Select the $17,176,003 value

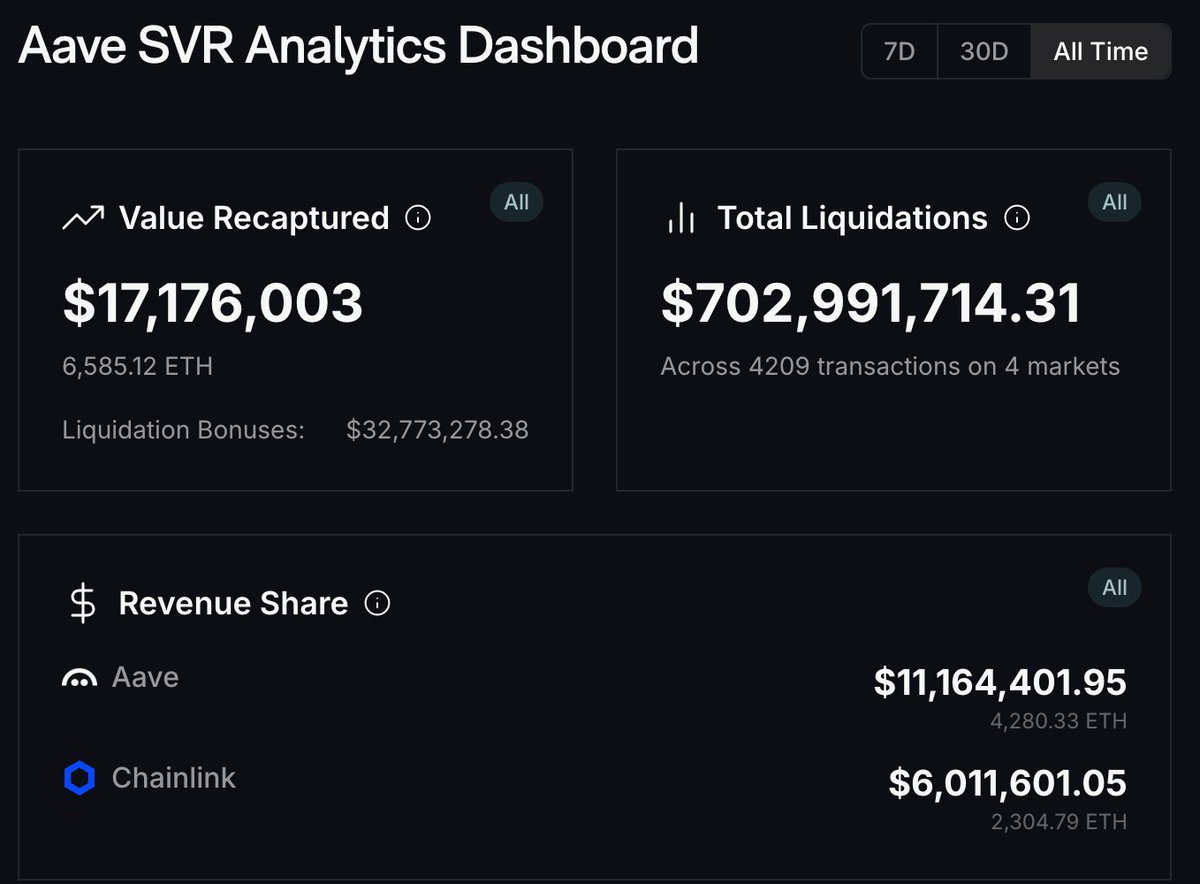pyautogui.click(x=212, y=303)
